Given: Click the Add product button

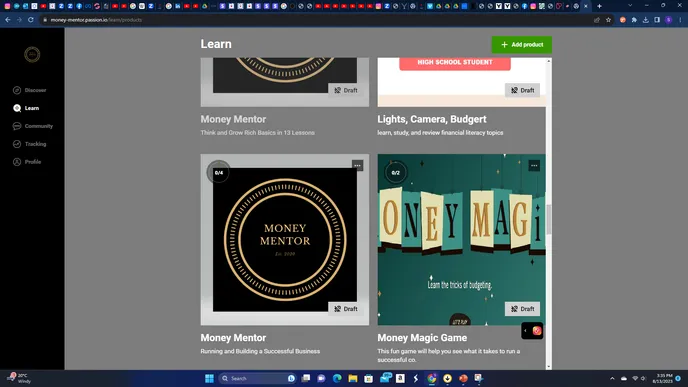Looking at the screenshot, I should [522, 45].
